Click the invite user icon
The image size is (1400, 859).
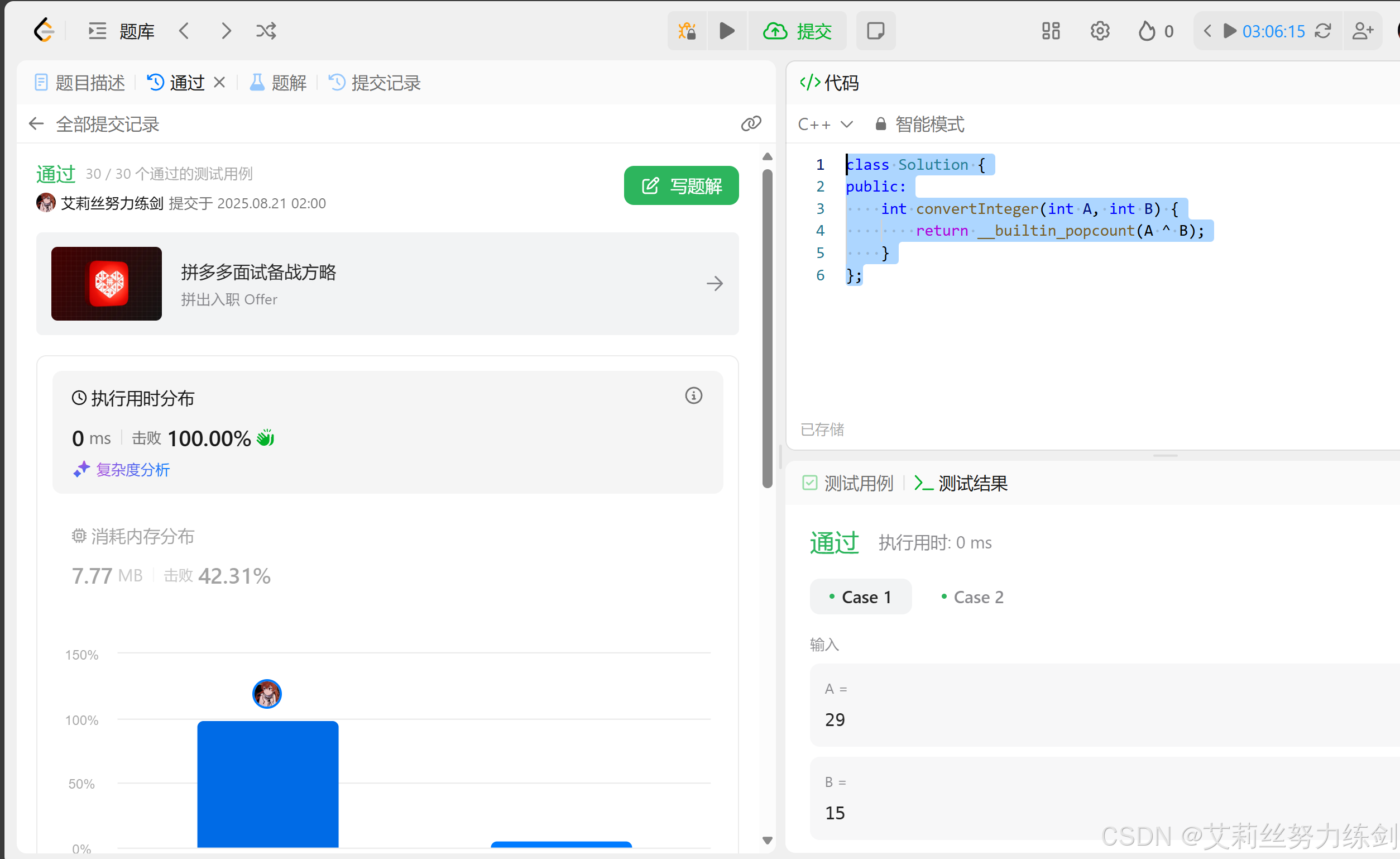[1363, 31]
